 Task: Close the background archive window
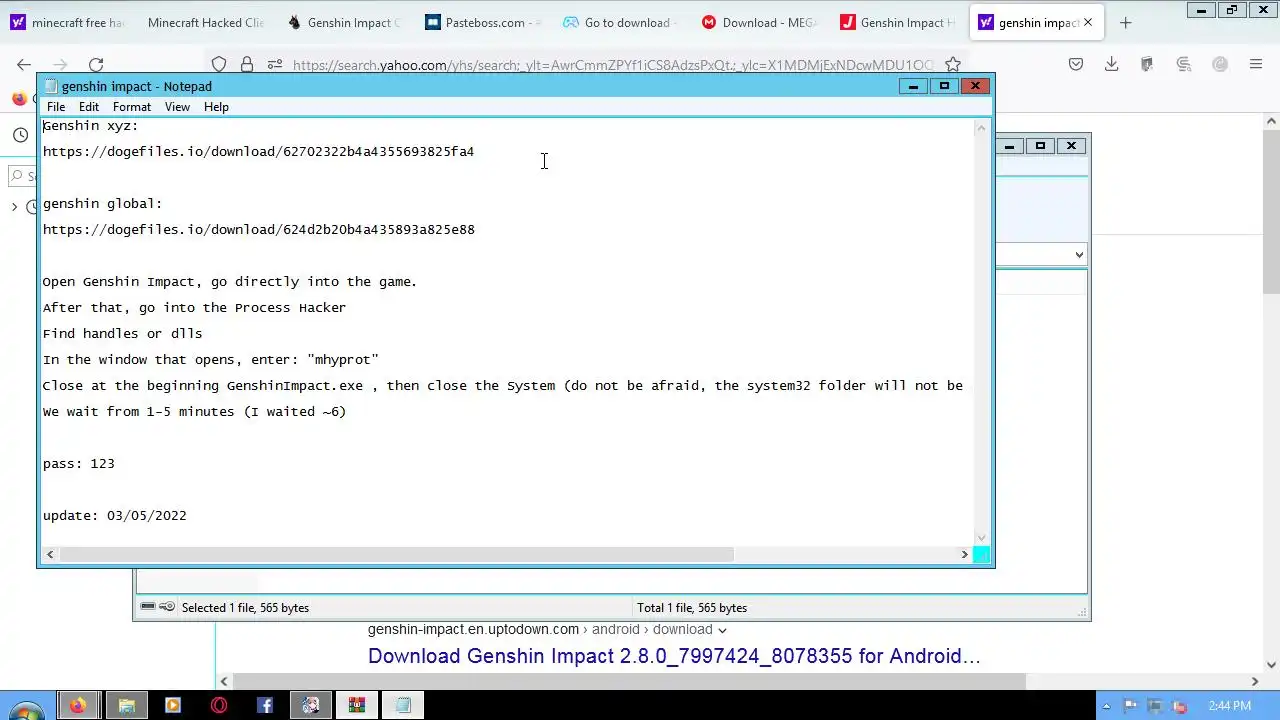[1071, 146]
